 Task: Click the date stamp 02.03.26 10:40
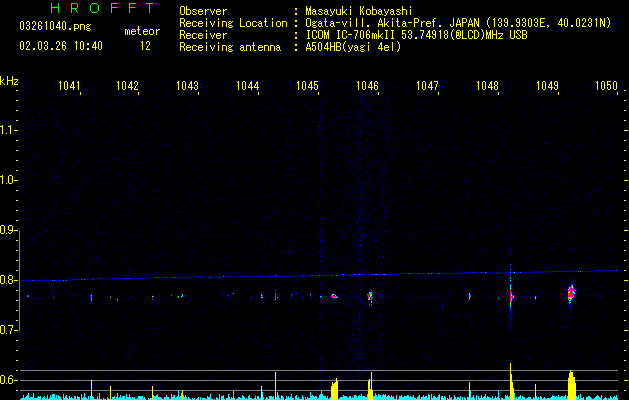tap(61, 46)
